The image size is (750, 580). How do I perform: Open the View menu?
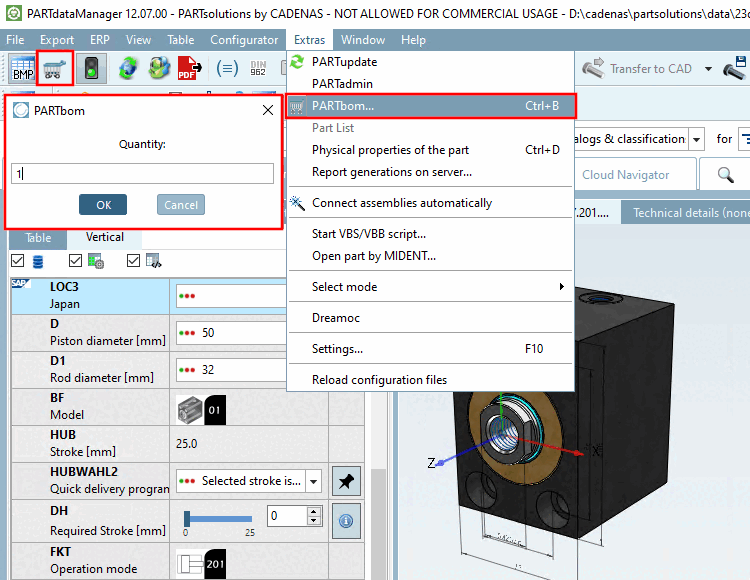(138, 40)
